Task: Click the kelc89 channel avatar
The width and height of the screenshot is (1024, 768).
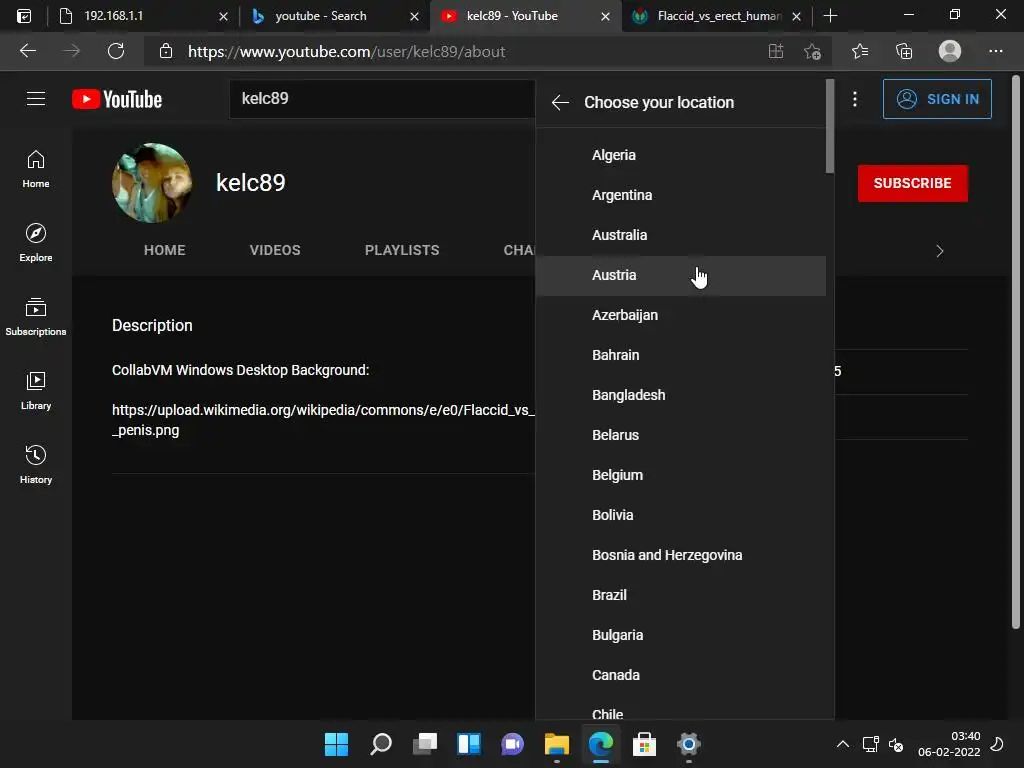Action: coord(152,183)
